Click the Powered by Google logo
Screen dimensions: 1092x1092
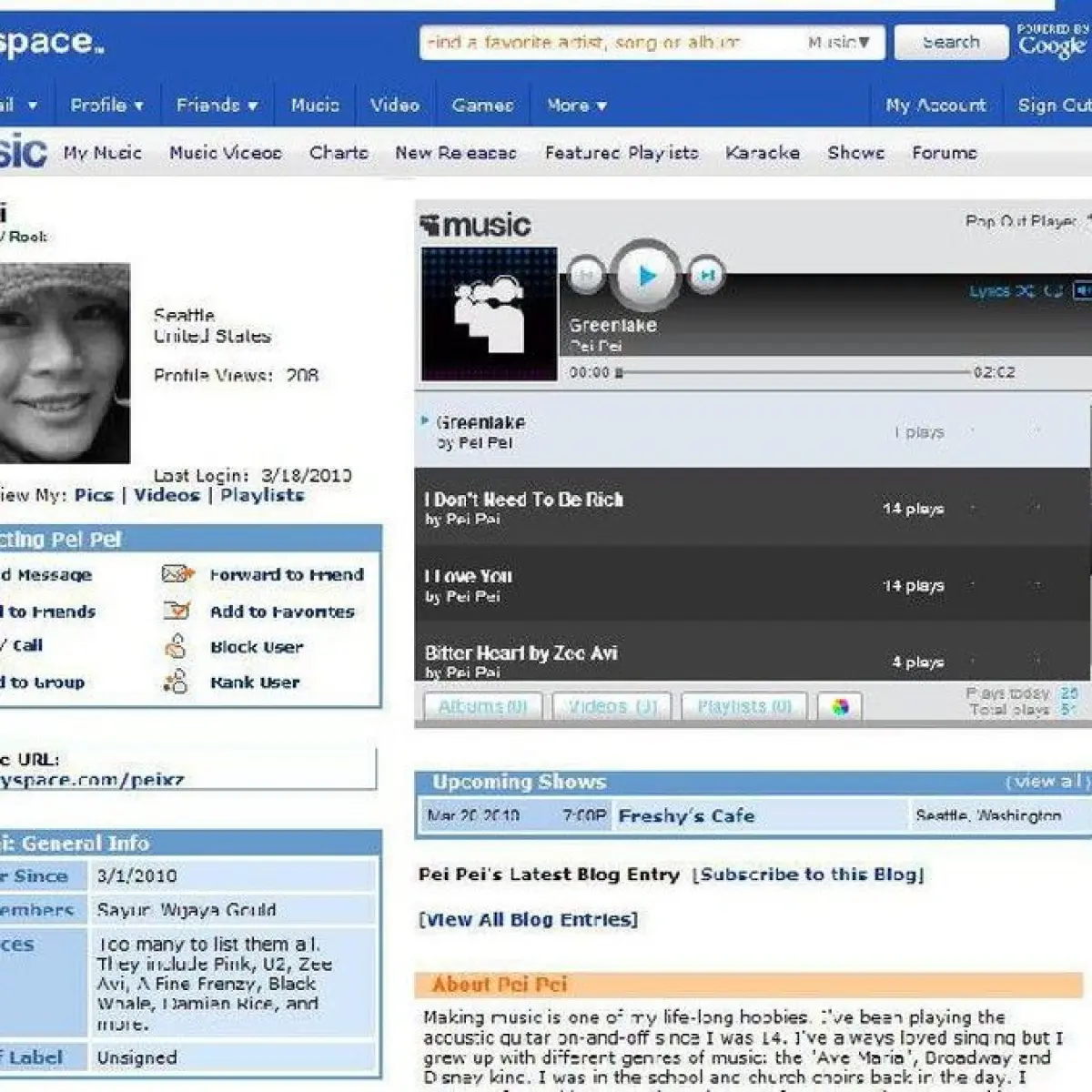(x=1053, y=41)
